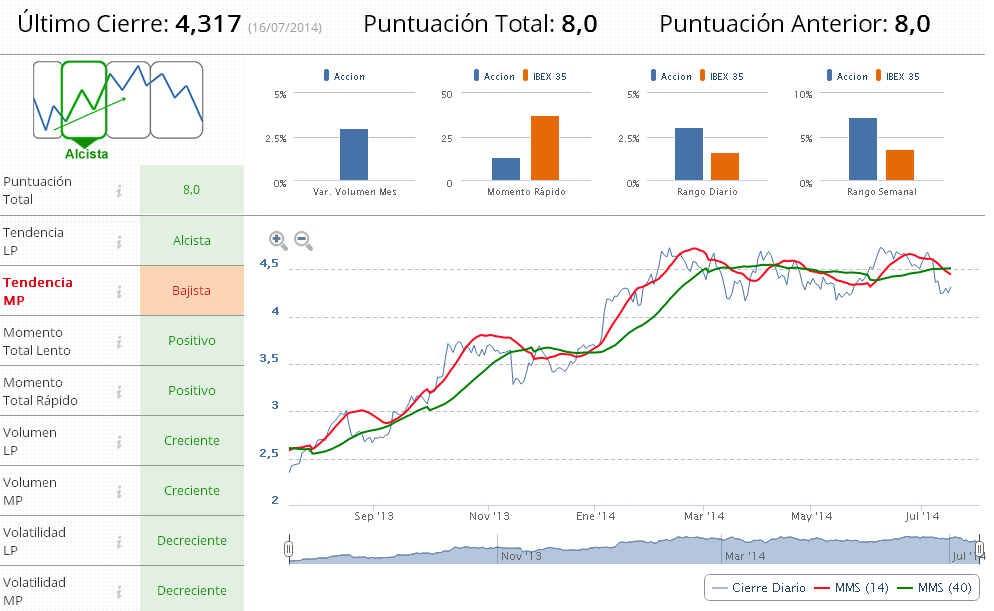Toggle Accion legend in Rango Diario chart
The image size is (994, 611).
[671, 76]
